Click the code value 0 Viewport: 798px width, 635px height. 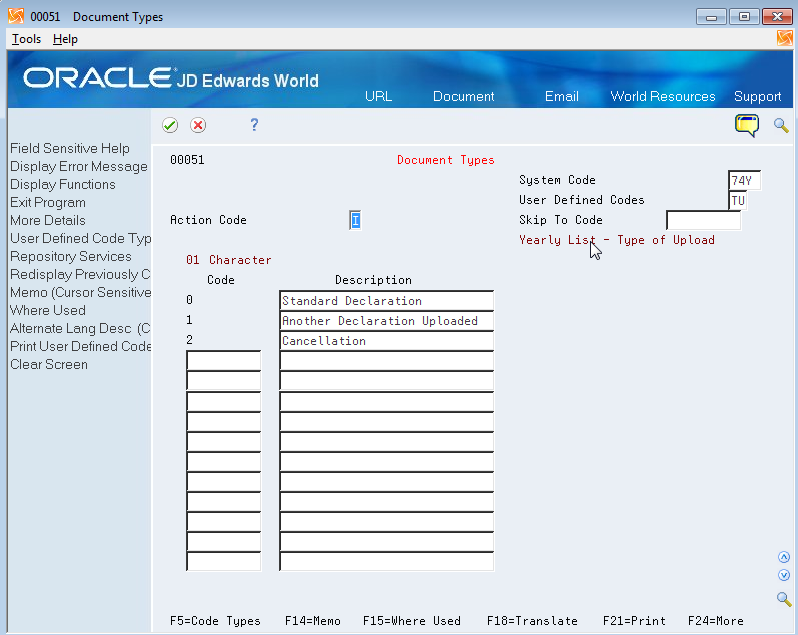tap(189, 300)
